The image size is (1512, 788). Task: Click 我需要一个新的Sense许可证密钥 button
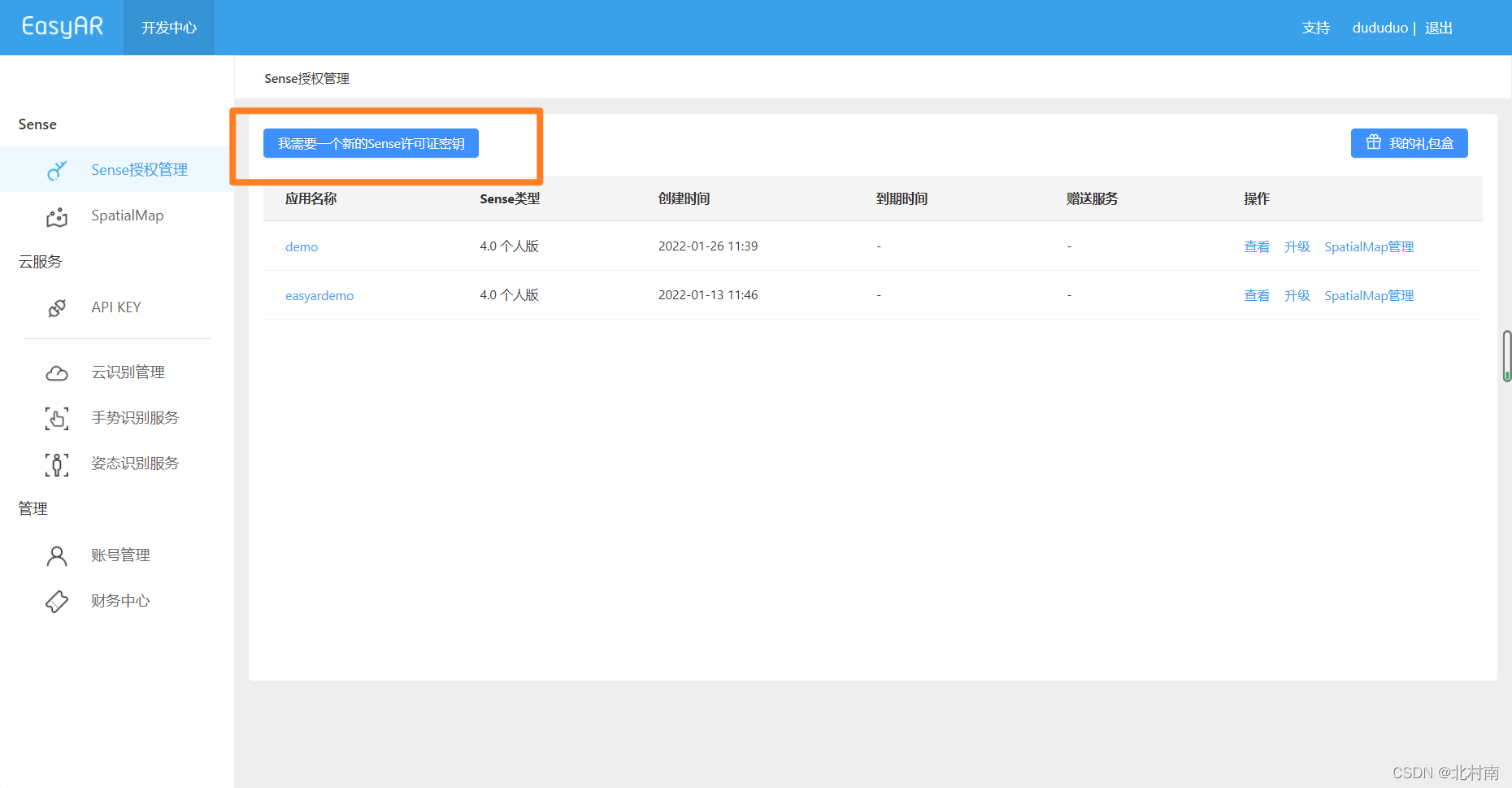(371, 143)
